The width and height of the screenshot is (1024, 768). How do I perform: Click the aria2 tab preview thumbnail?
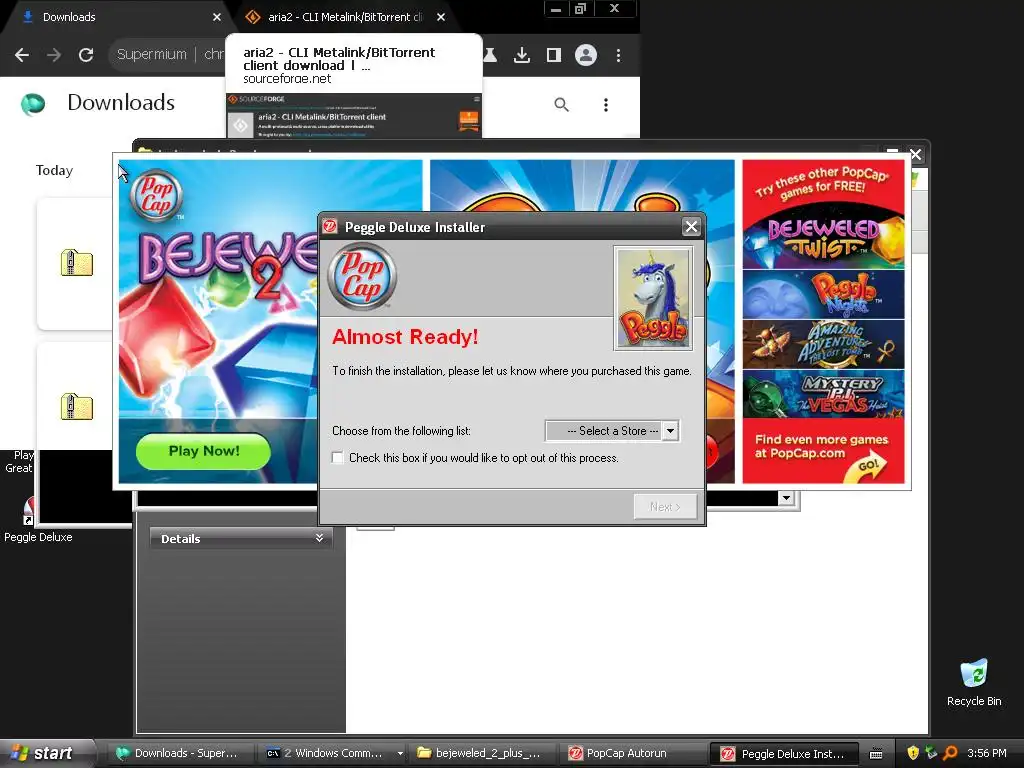pyautogui.click(x=353, y=116)
